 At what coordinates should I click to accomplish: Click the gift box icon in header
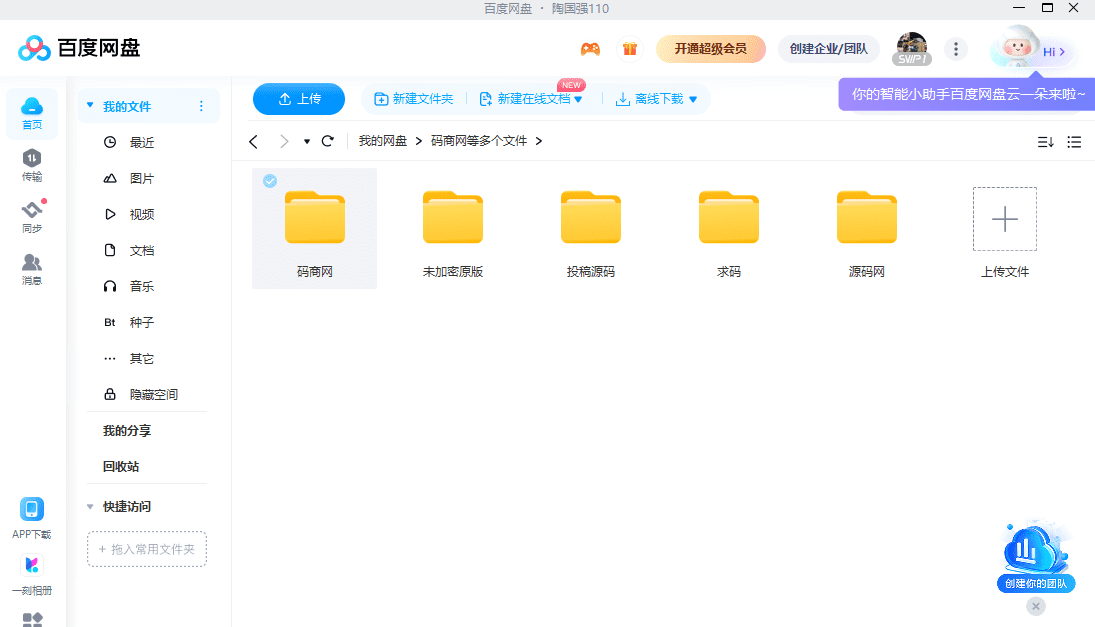point(630,49)
